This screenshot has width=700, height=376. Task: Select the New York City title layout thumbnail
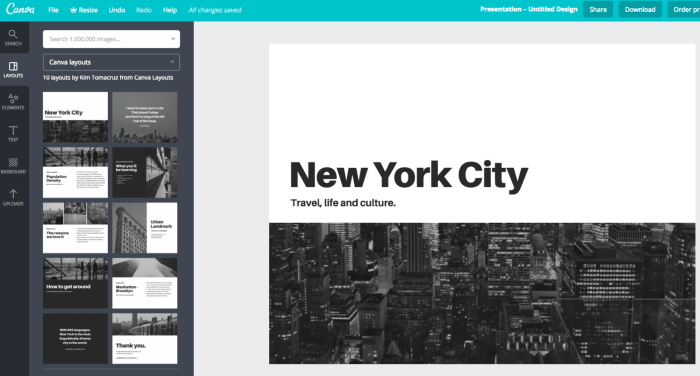75,117
